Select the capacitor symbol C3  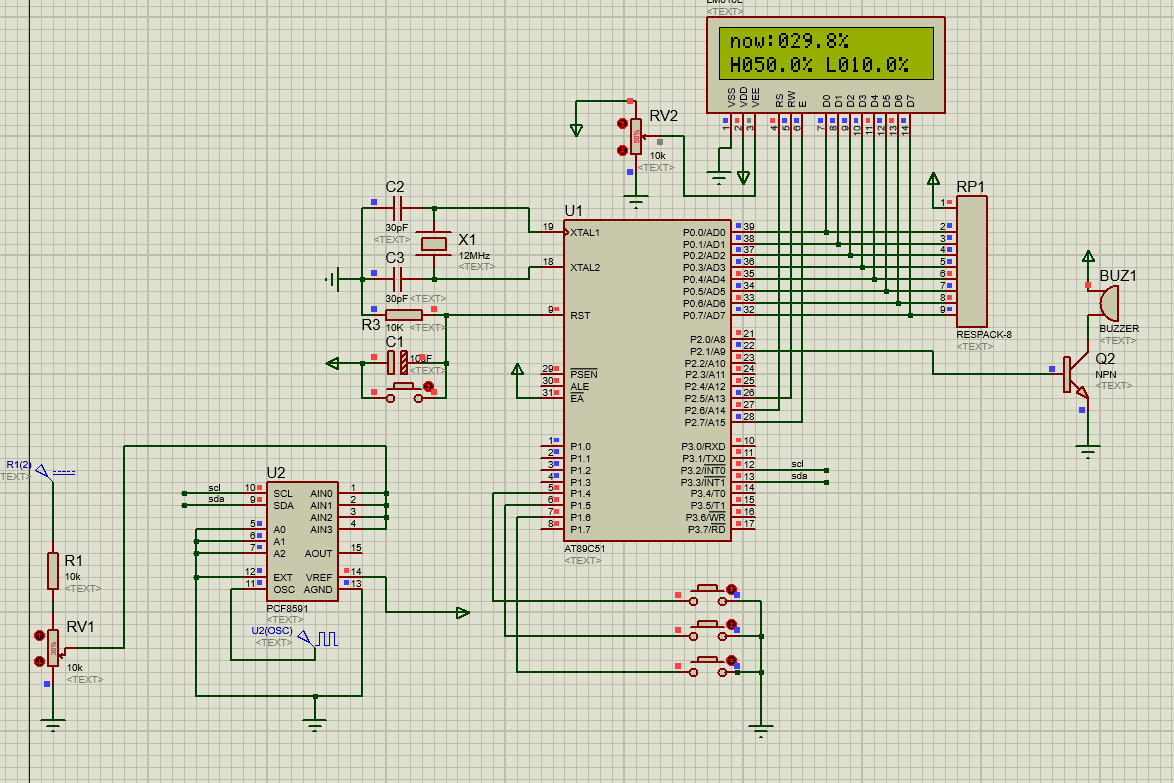click(x=397, y=279)
